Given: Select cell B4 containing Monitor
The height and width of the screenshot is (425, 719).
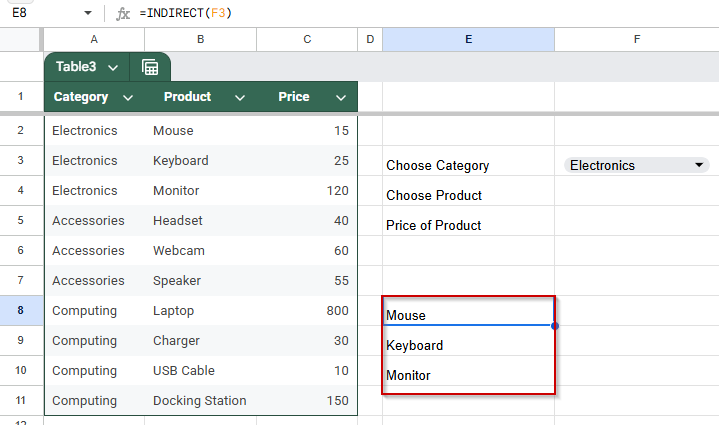Looking at the screenshot, I should tap(200, 191).
